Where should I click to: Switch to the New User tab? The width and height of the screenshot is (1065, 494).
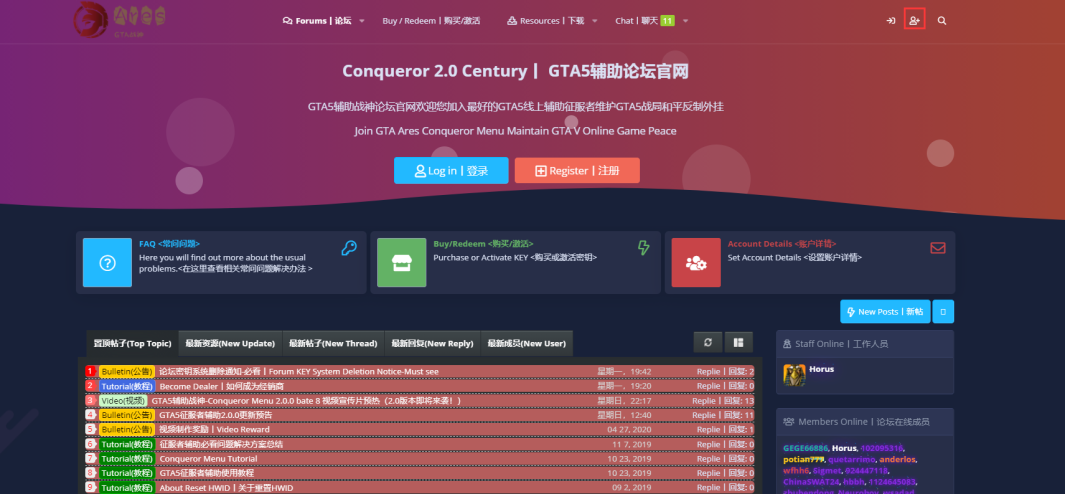click(x=527, y=343)
